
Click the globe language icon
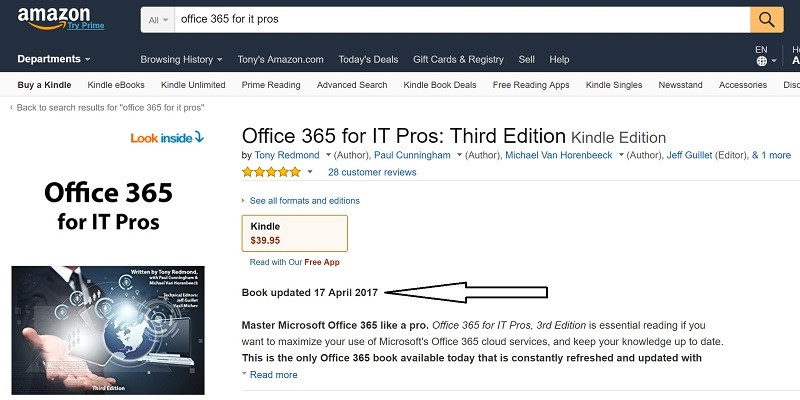[761, 60]
